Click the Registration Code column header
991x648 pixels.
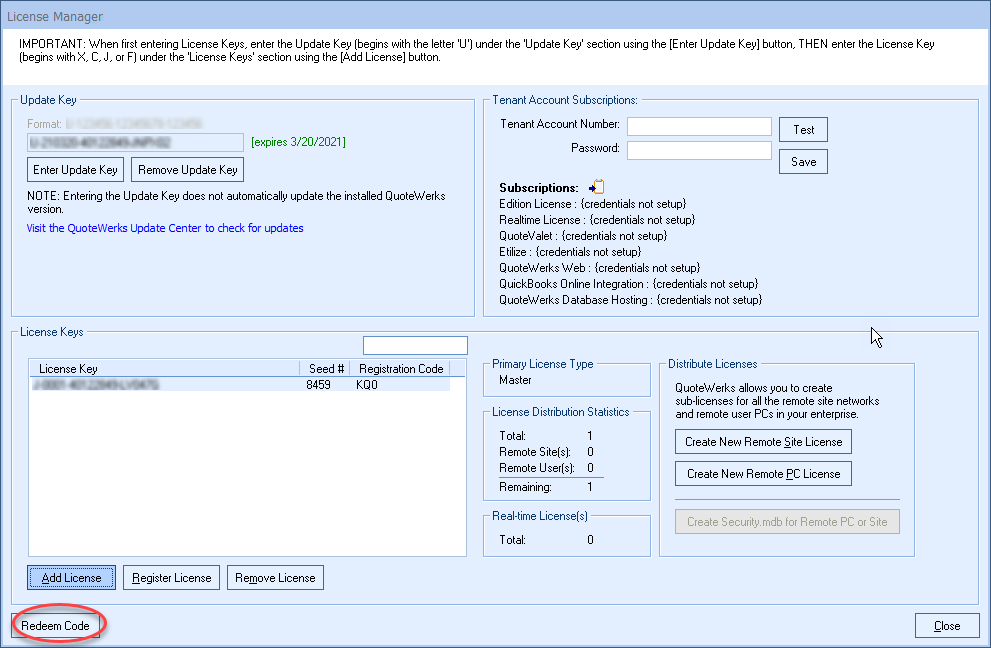(401, 369)
